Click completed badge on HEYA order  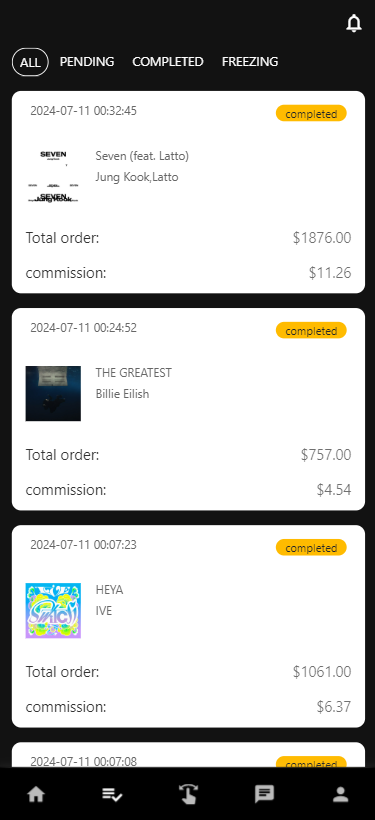pos(311,548)
